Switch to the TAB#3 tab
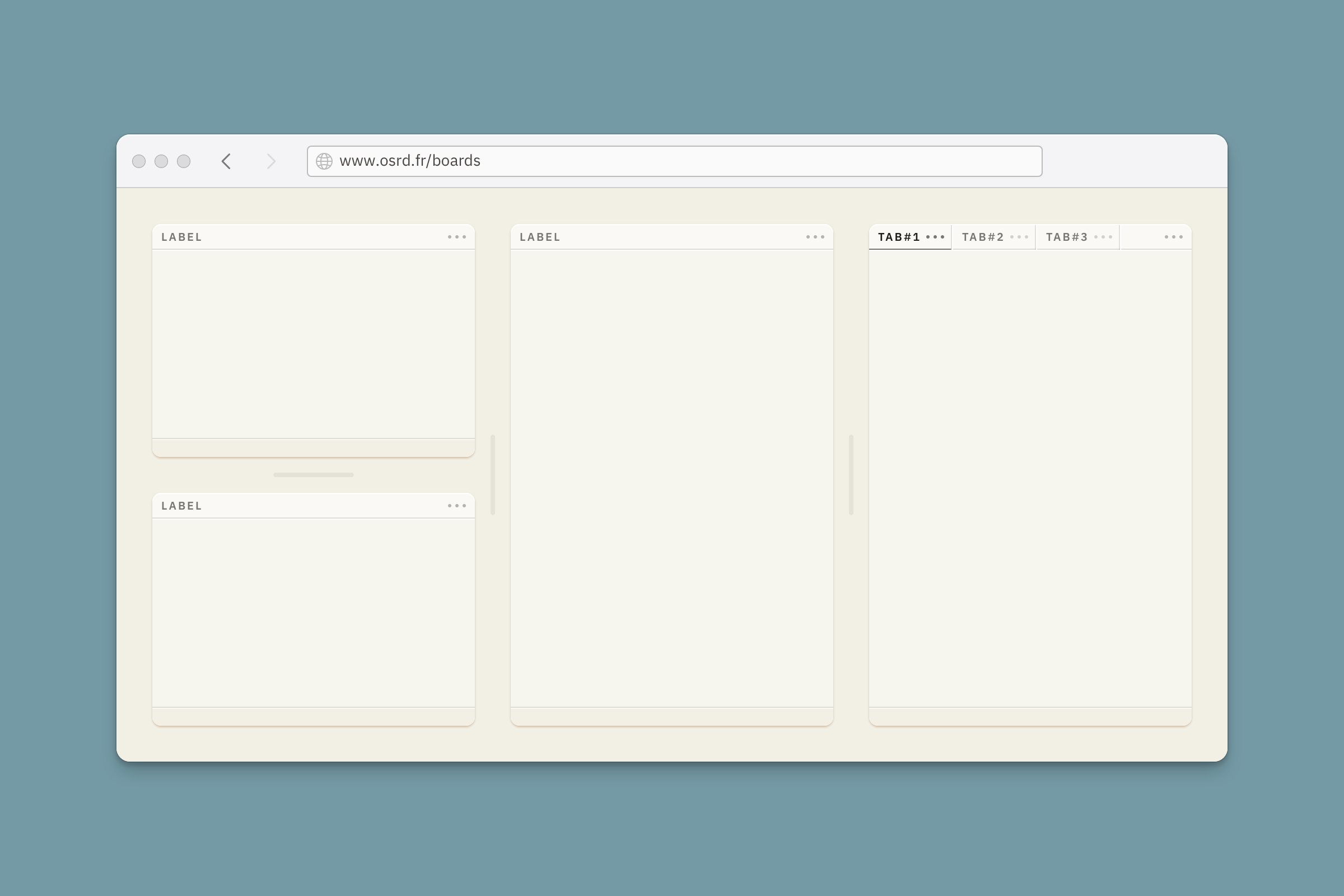Viewport: 1344px width, 896px height. [1066, 237]
